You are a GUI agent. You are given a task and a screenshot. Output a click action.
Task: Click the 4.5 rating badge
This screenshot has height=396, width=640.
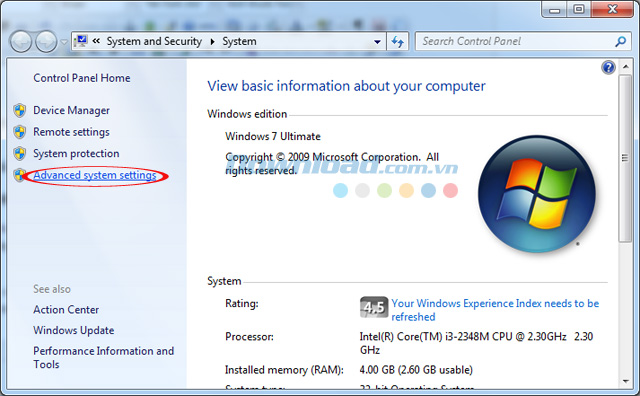374,307
